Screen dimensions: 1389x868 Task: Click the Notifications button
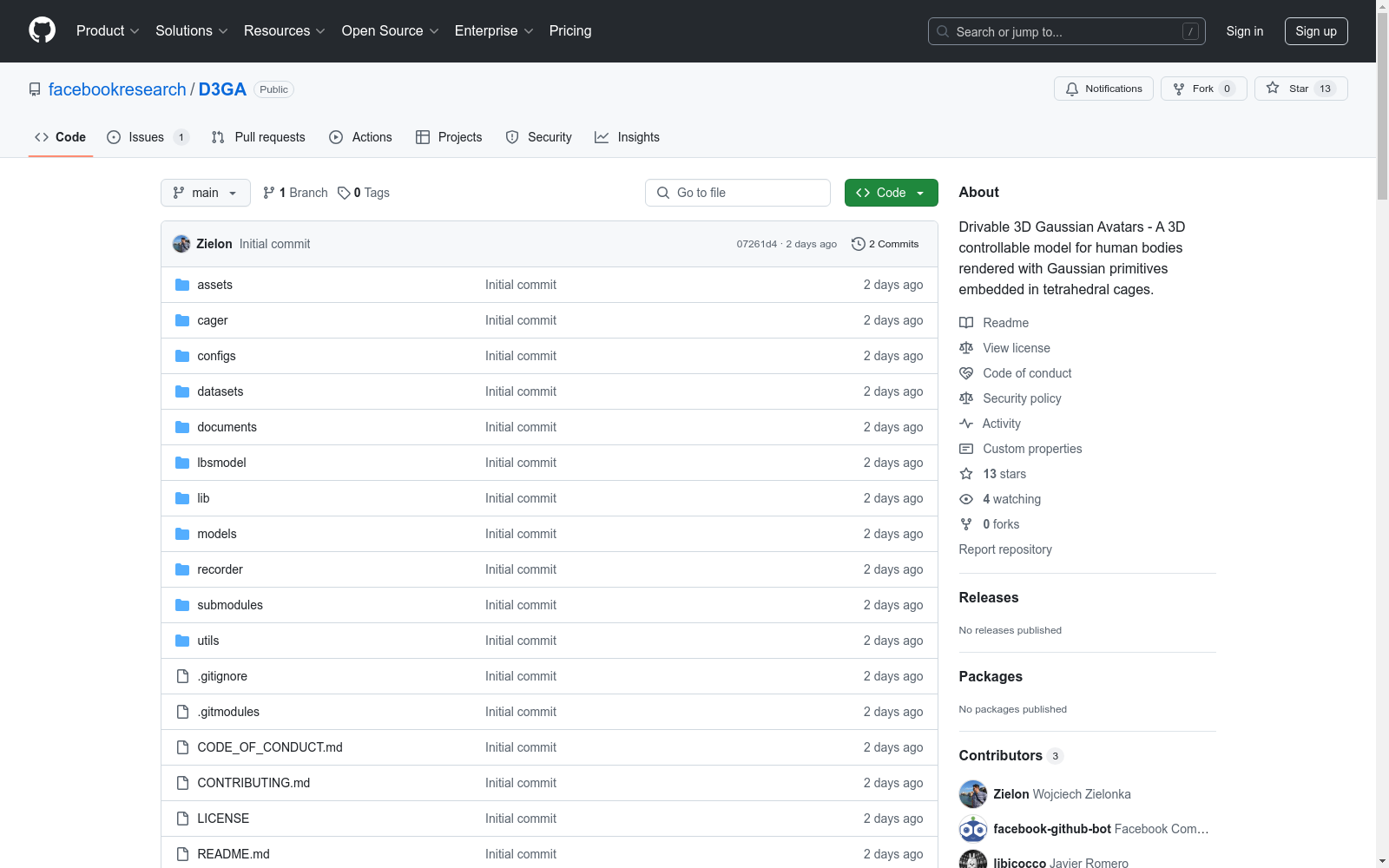click(x=1103, y=89)
